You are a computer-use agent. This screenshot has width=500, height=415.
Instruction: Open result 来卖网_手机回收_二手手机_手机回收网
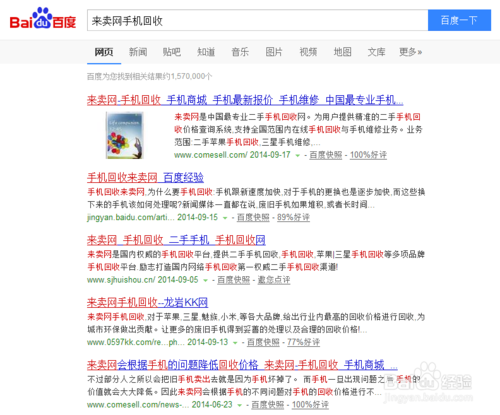coord(176,240)
